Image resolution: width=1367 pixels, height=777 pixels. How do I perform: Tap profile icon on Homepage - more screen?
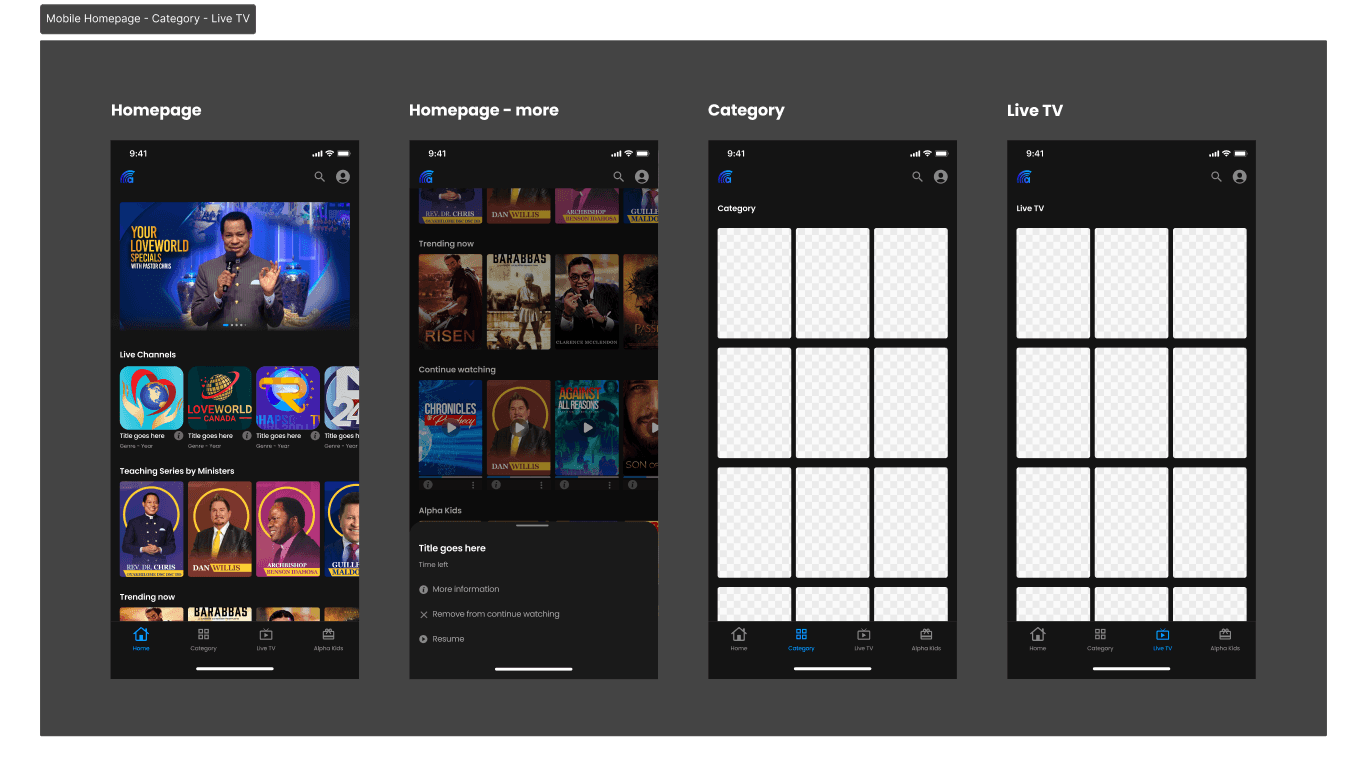[642, 177]
